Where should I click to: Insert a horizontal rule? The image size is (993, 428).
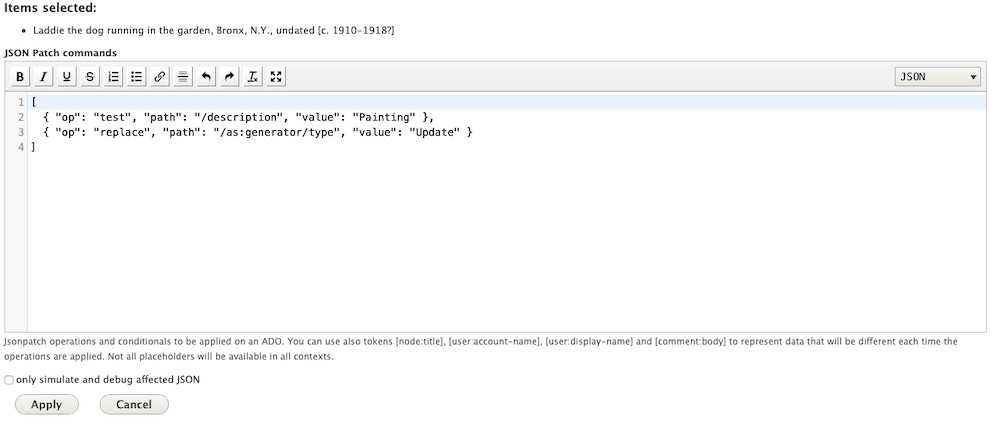183,77
